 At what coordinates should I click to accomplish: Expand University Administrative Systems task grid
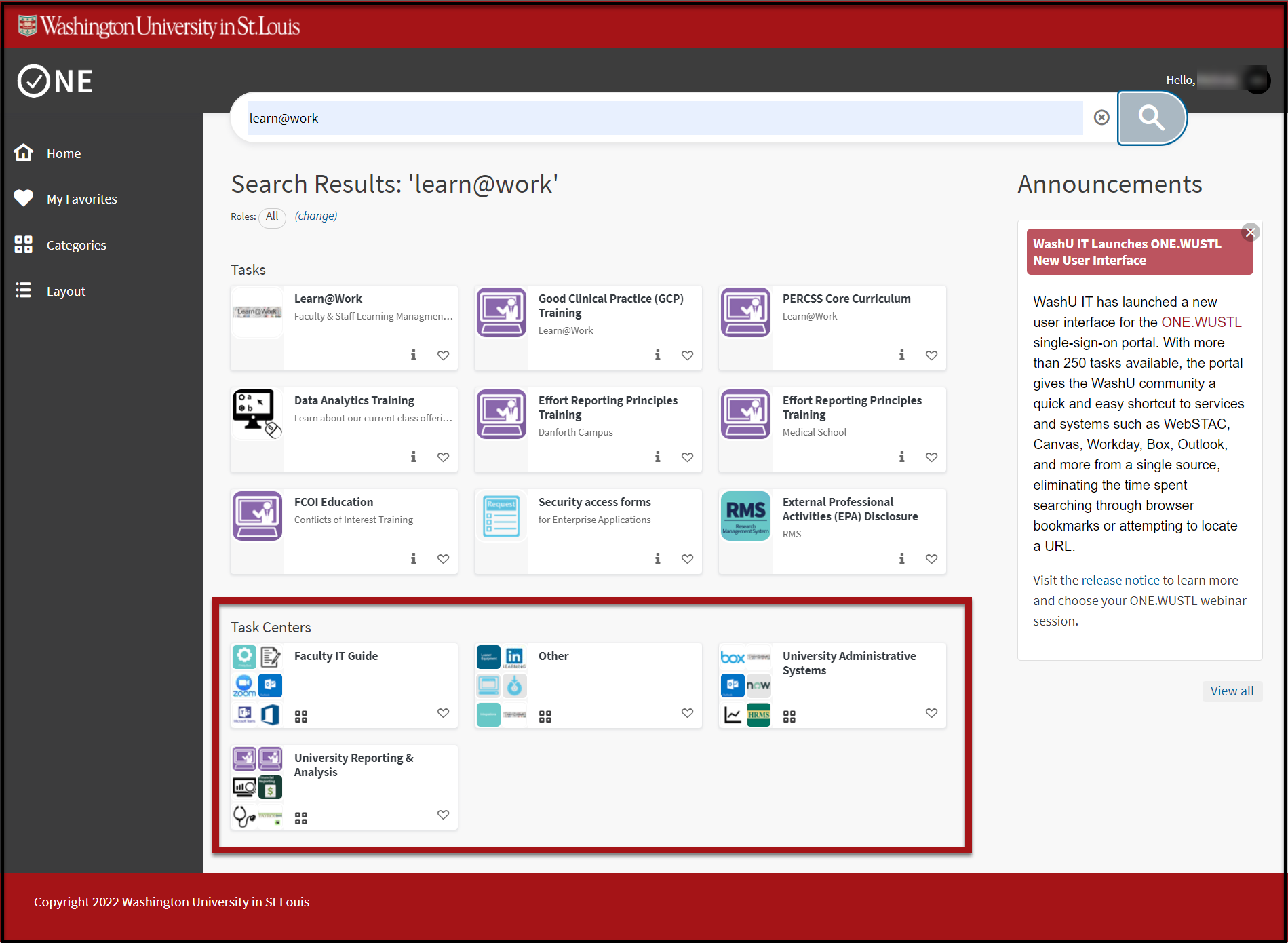[x=789, y=716]
